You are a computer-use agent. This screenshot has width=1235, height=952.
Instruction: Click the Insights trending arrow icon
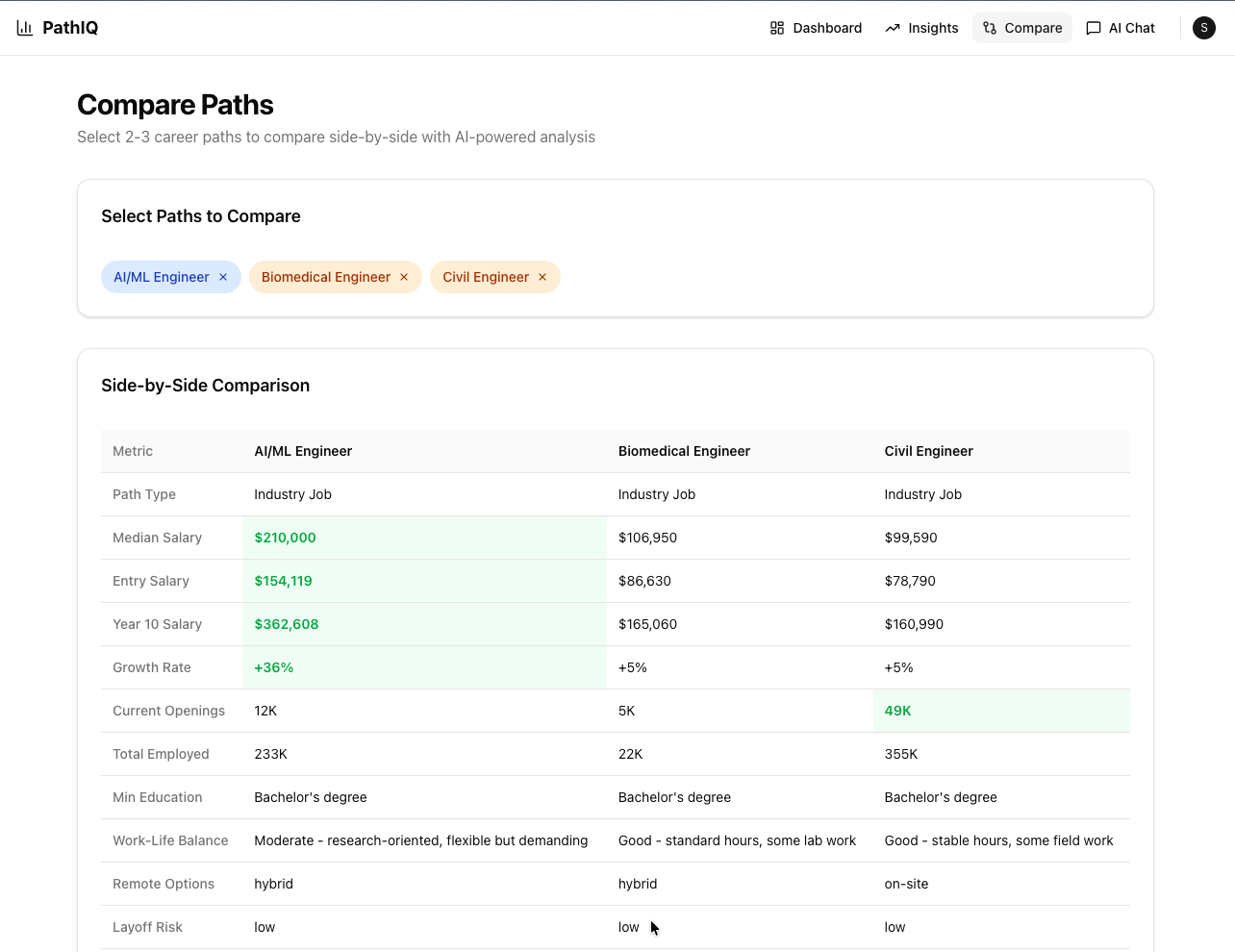point(893,28)
